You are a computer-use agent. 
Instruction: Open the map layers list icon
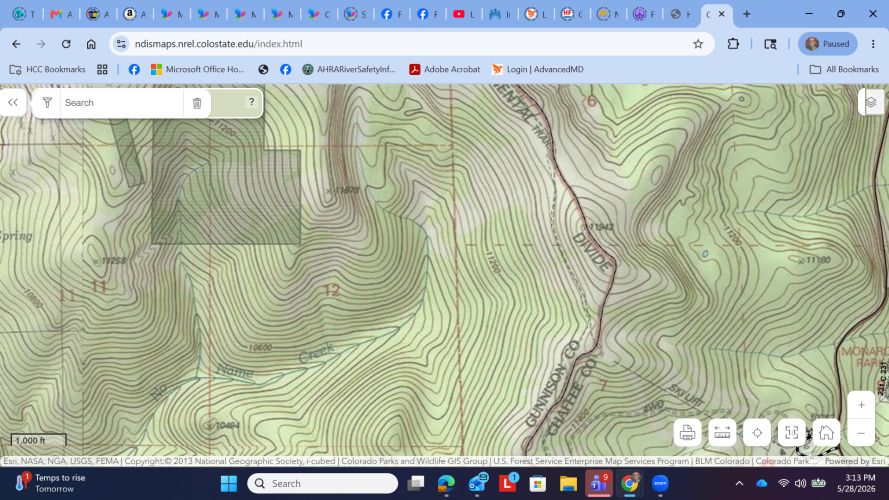tap(871, 102)
